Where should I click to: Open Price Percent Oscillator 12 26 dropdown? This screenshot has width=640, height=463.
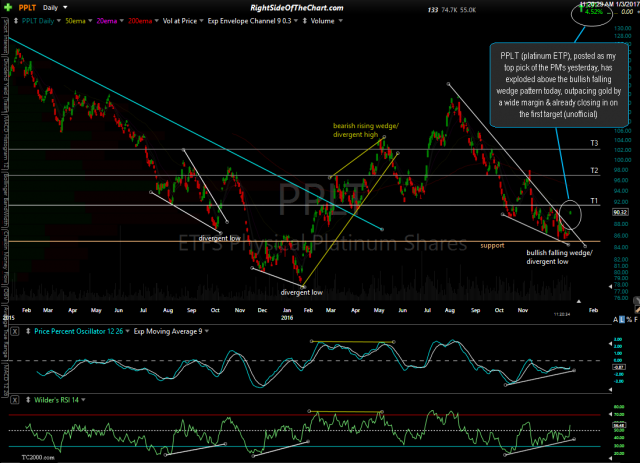(128, 331)
